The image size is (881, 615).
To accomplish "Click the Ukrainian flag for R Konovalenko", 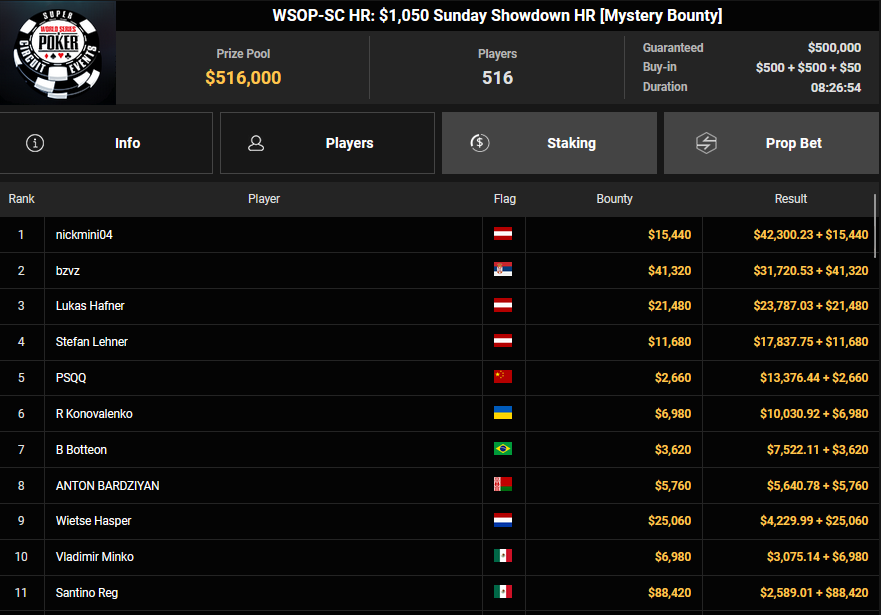I will [503, 414].
